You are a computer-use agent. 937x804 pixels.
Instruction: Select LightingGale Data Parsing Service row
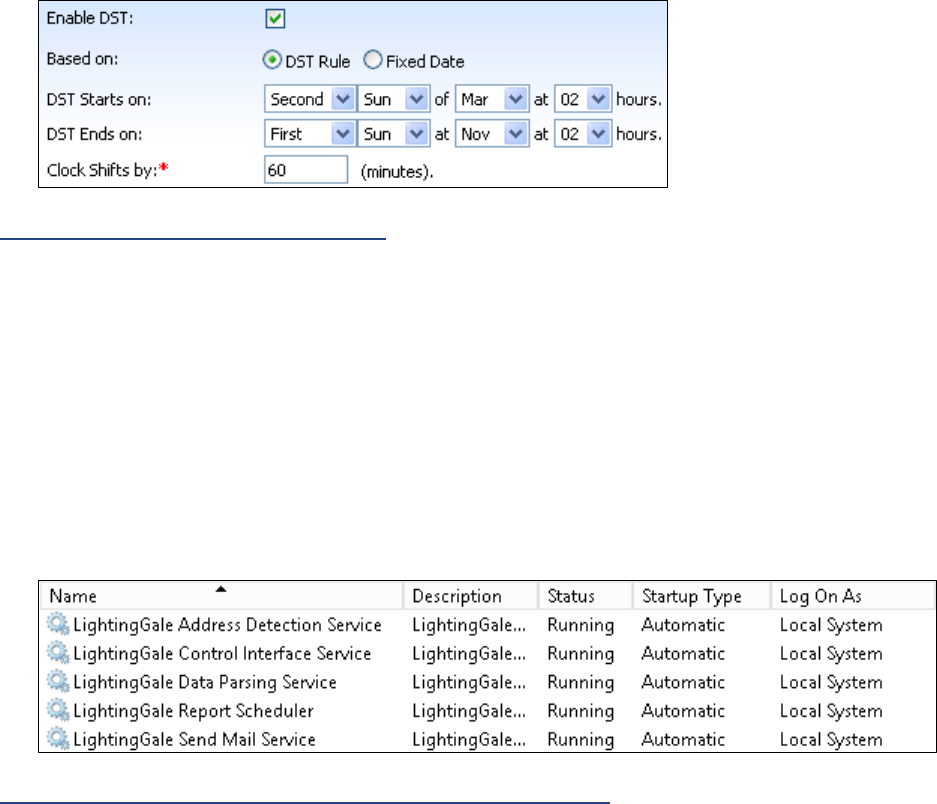487,682
